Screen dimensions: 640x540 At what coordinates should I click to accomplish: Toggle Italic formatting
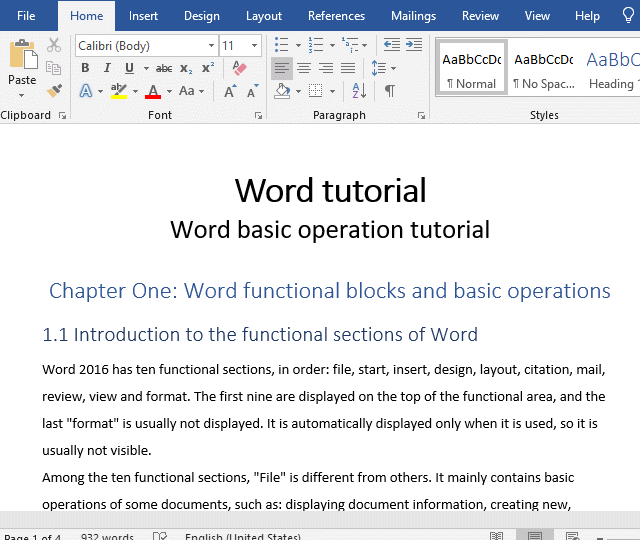tap(107, 68)
